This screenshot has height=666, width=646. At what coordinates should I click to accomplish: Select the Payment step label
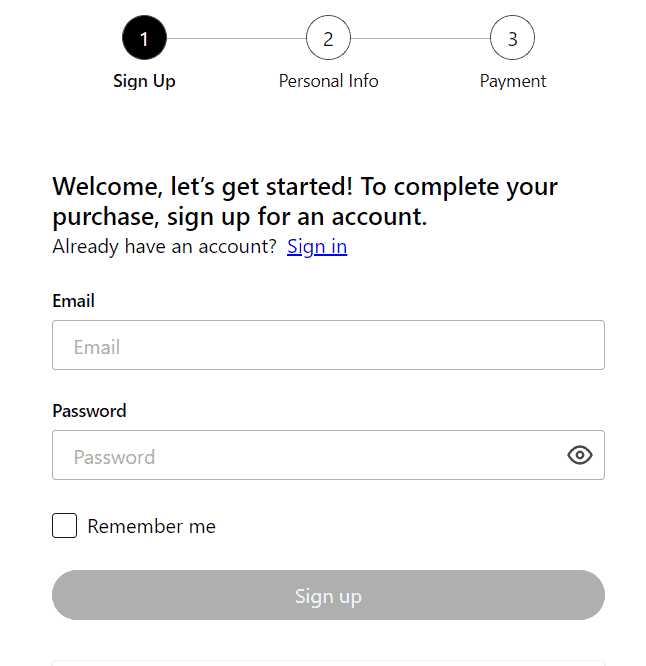coord(513,81)
